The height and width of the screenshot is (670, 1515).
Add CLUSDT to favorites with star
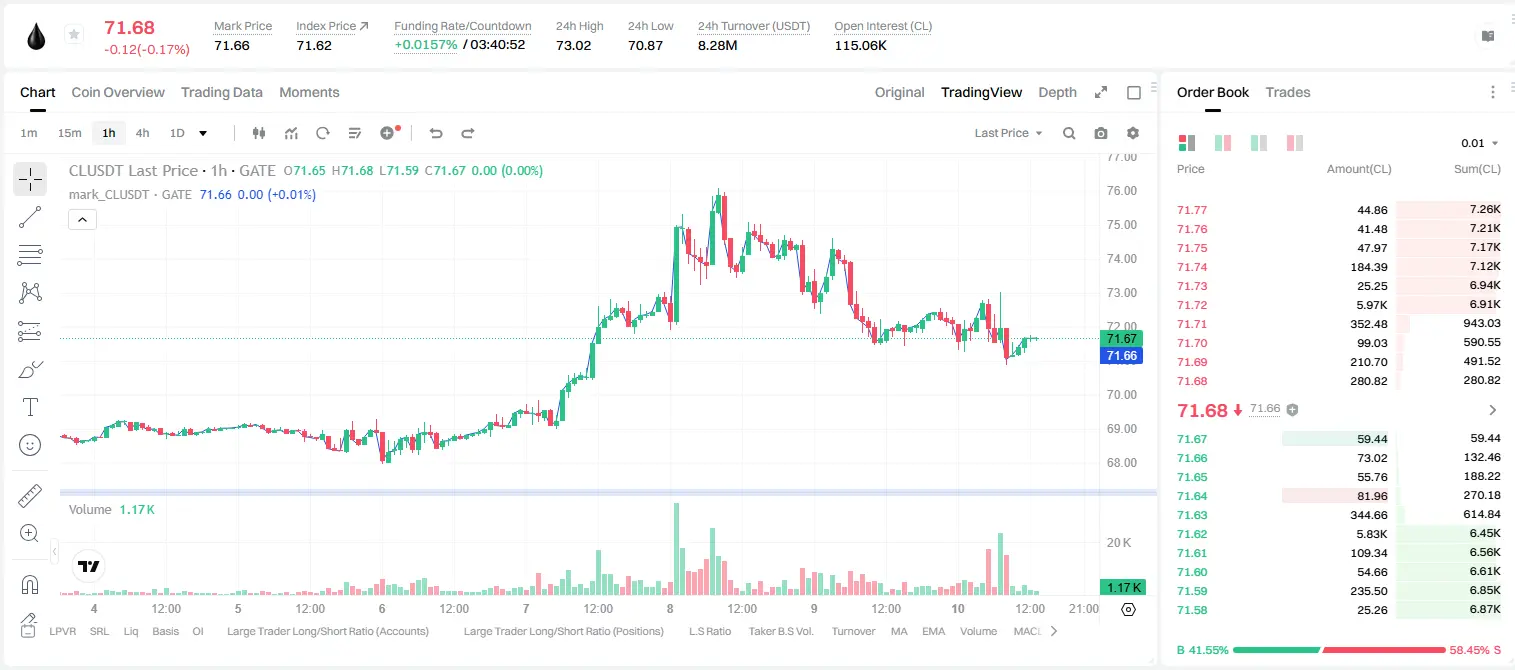pyautogui.click(x=74, y=35)
